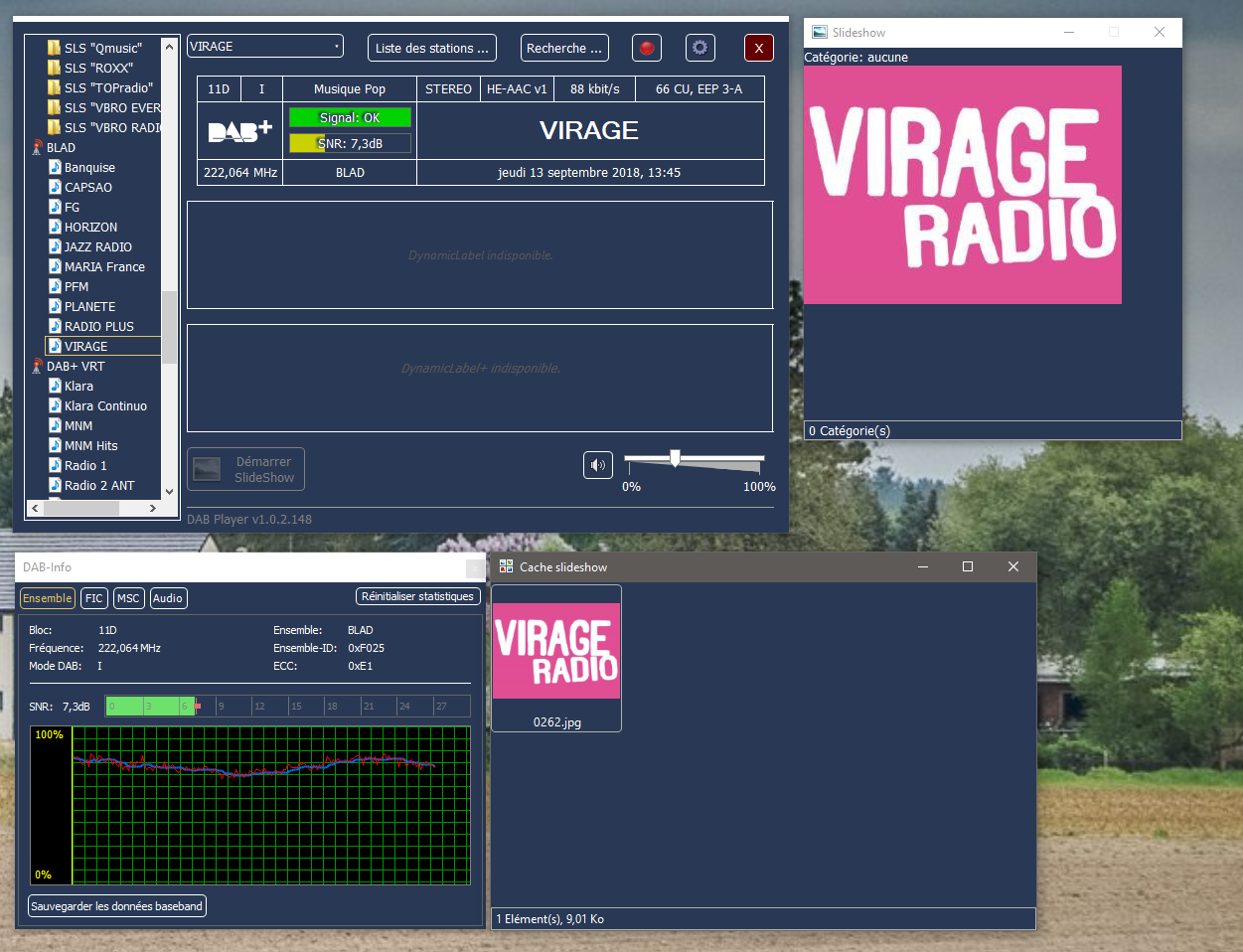1243x952 pixels.
Task: Select VIRAGE station in tree
Action: (85, 347)
